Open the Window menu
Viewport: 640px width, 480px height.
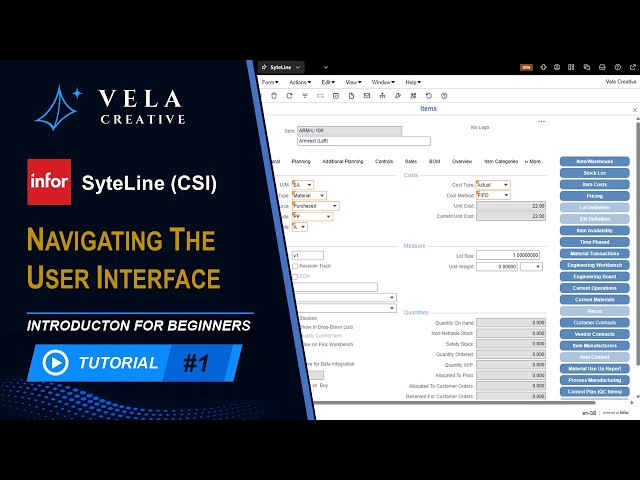pos(383,82)
